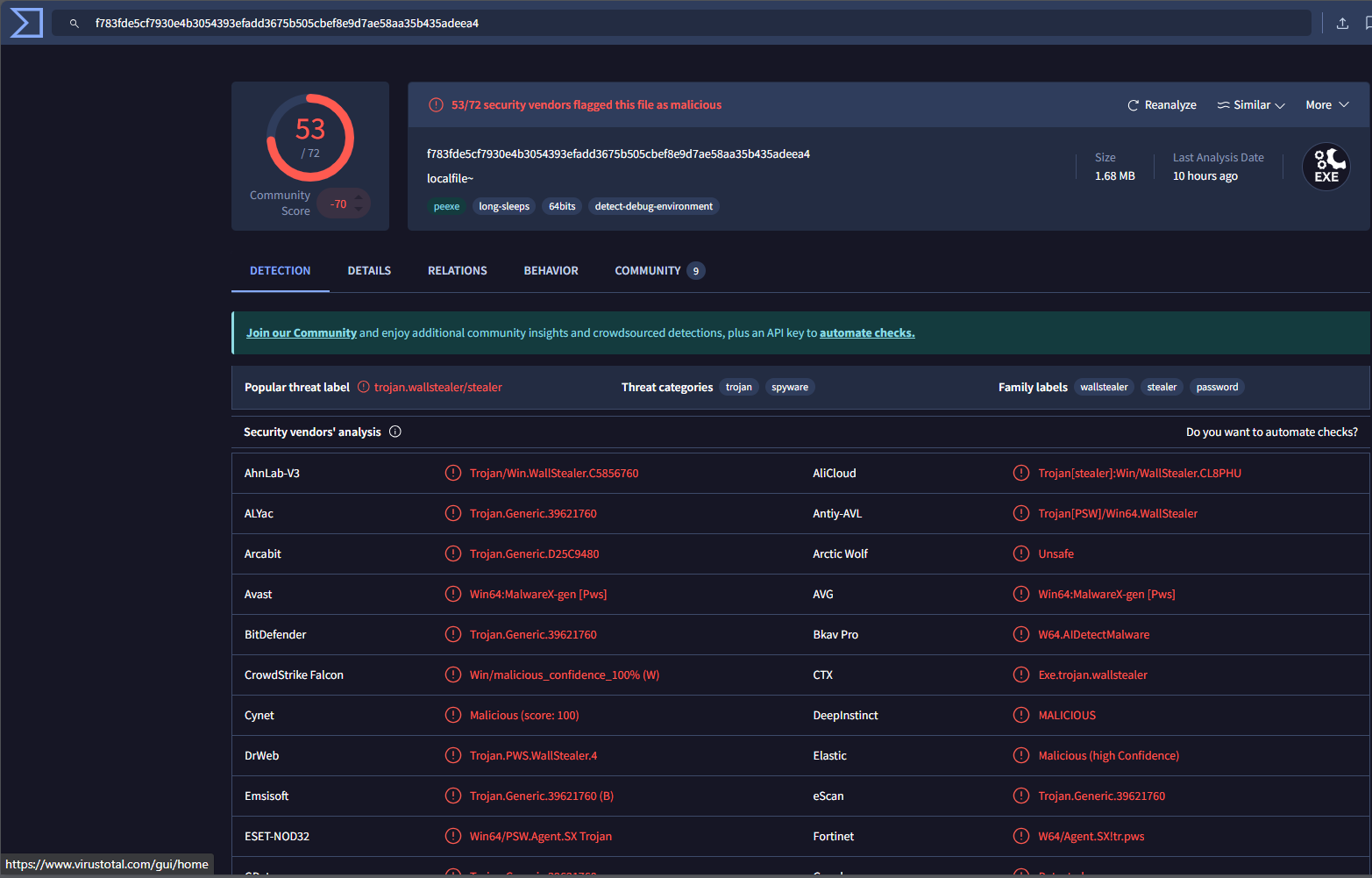Screen dimensions: 1372x878
Task: Expand the Similar dropdown
Action: click(1251, 105)
